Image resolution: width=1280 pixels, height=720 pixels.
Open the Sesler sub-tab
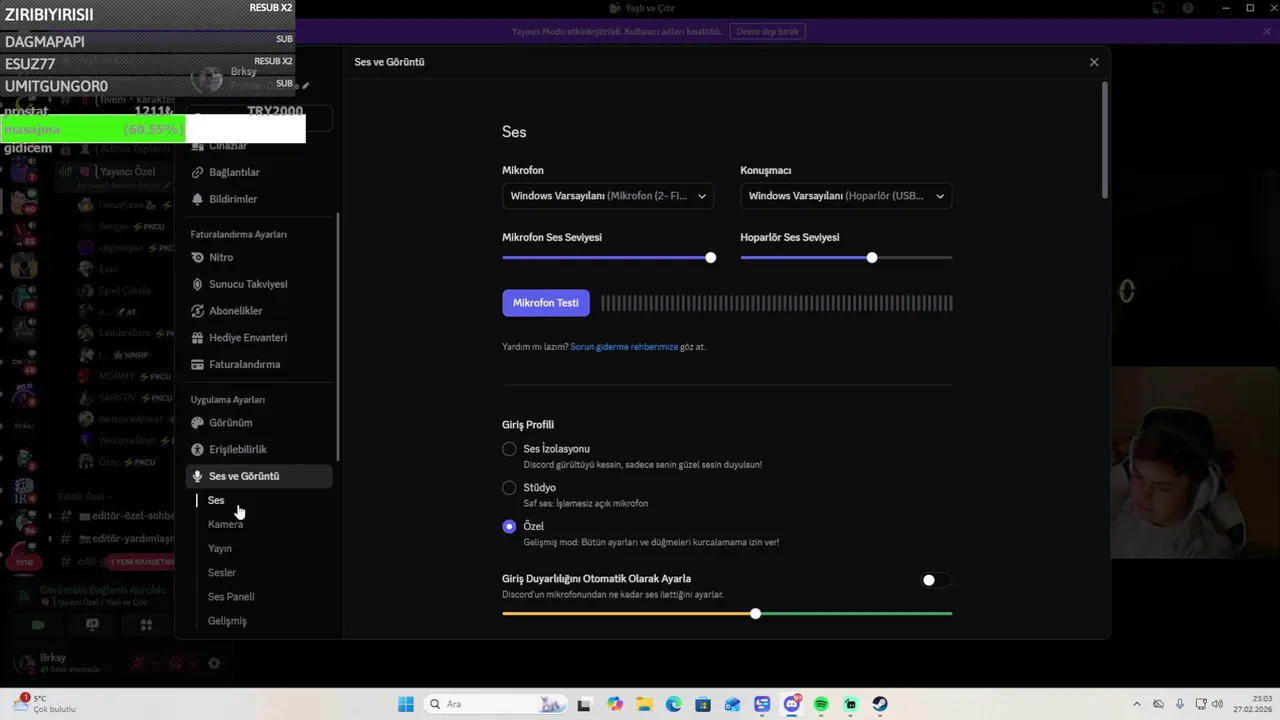[222, 572]
